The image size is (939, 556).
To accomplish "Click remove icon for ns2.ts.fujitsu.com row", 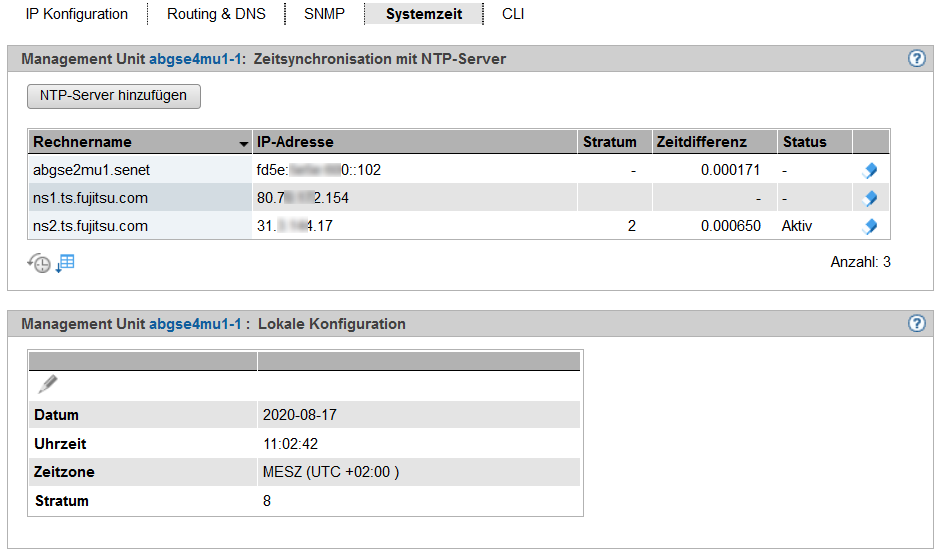I will pyautogui.click(x=869, y=226).
